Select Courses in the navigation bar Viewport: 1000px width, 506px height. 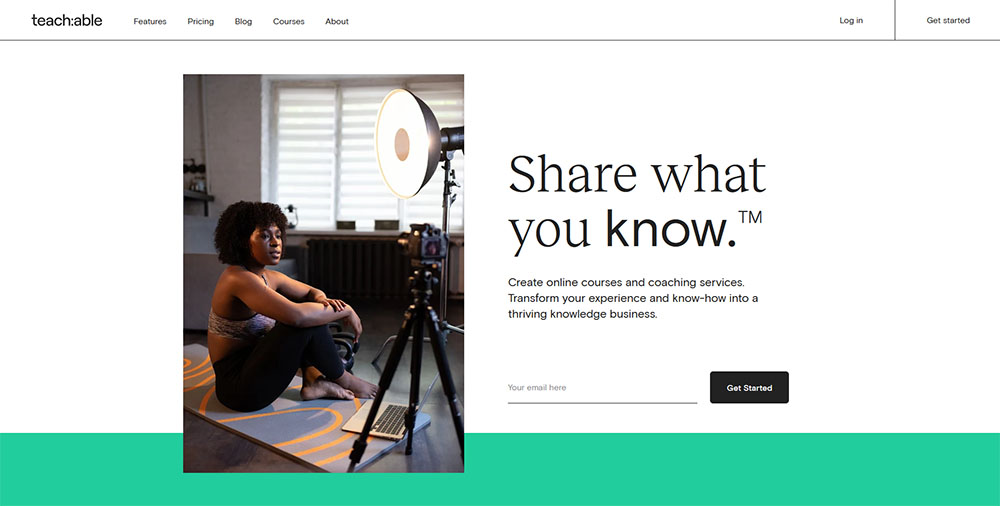(288, 21)
